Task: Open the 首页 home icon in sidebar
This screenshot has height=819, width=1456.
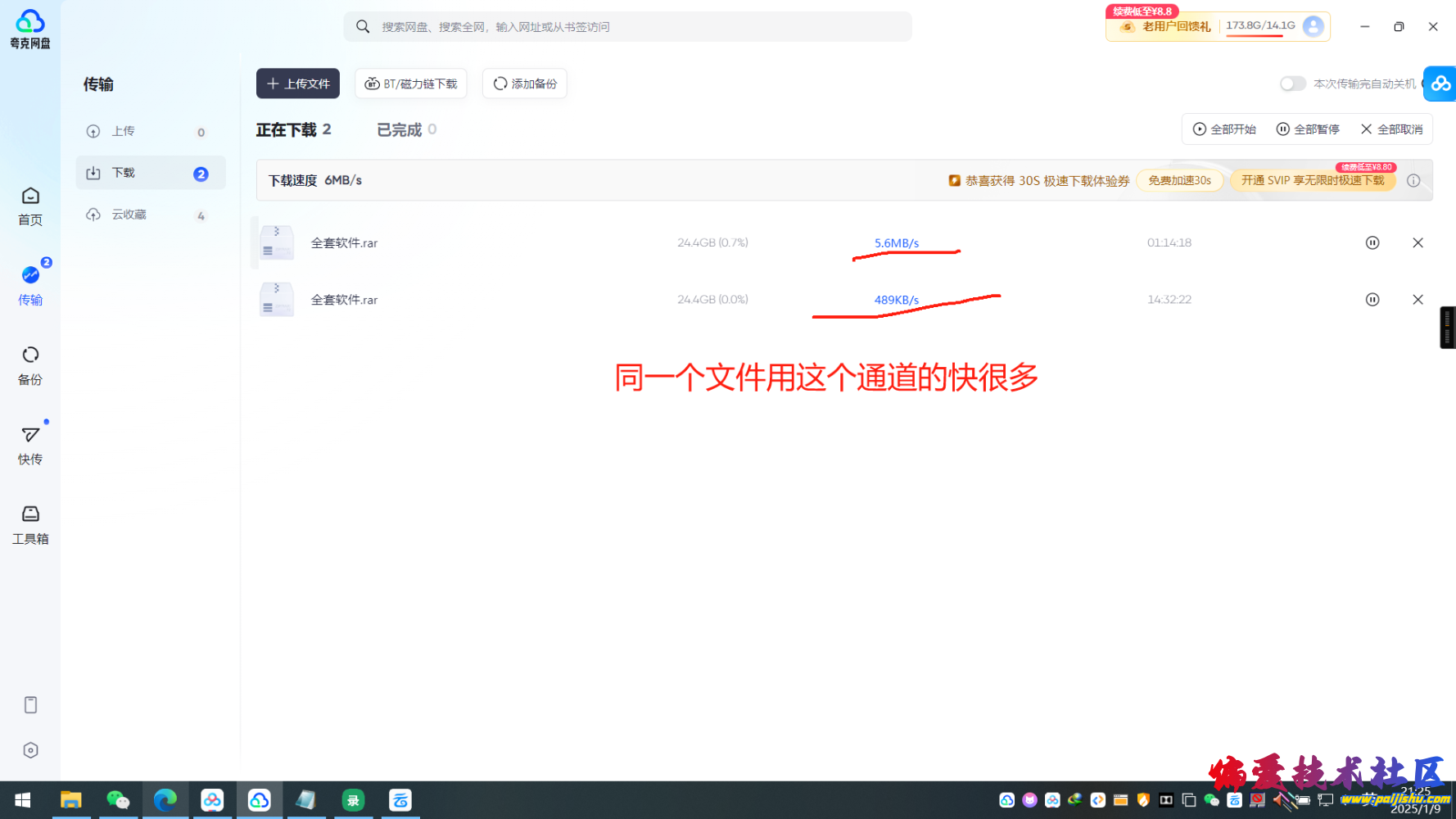Action: click(30, 205)
